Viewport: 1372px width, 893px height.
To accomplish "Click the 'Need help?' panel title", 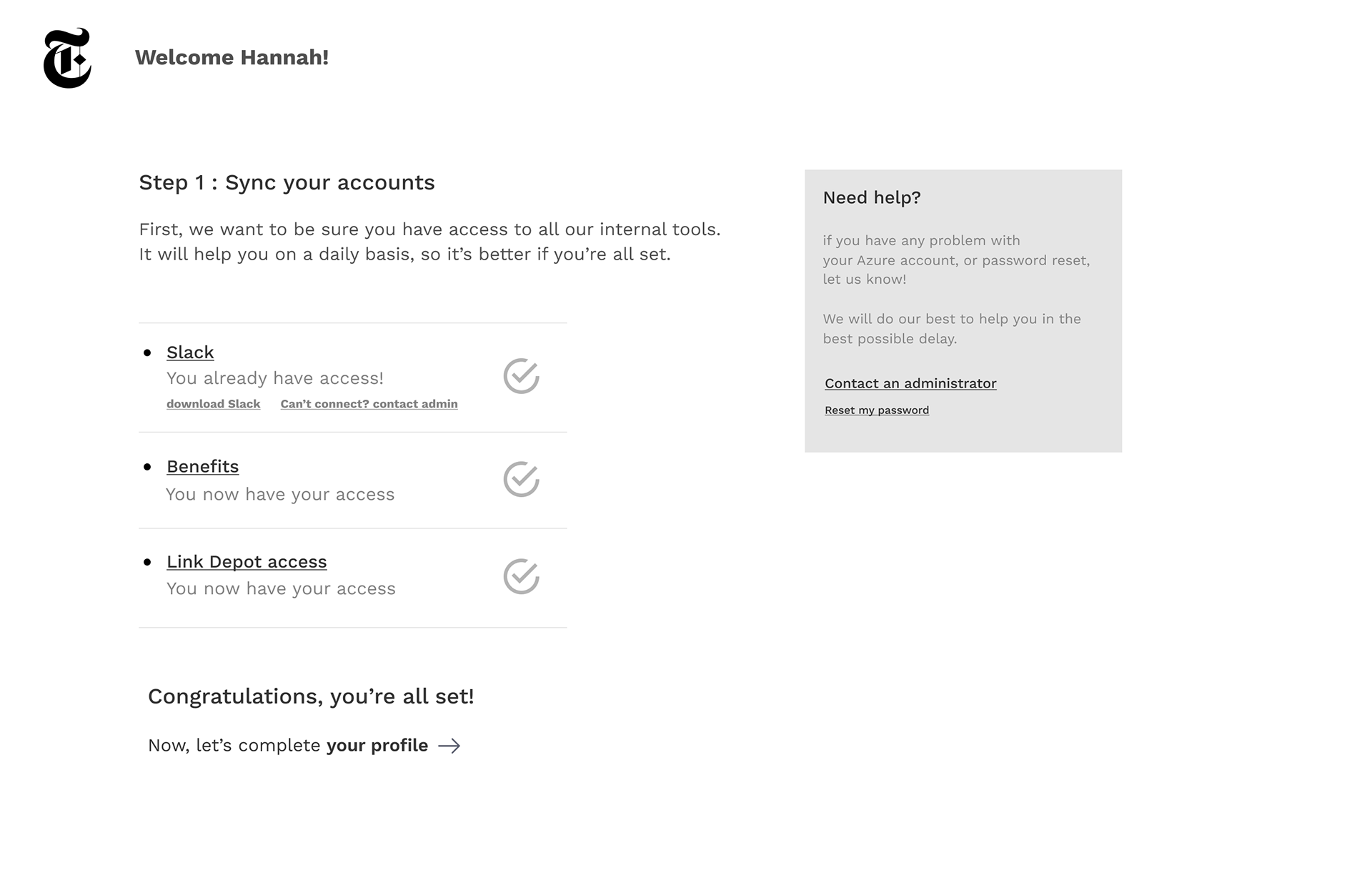I will pyautogui.click(x=872, y=197).
